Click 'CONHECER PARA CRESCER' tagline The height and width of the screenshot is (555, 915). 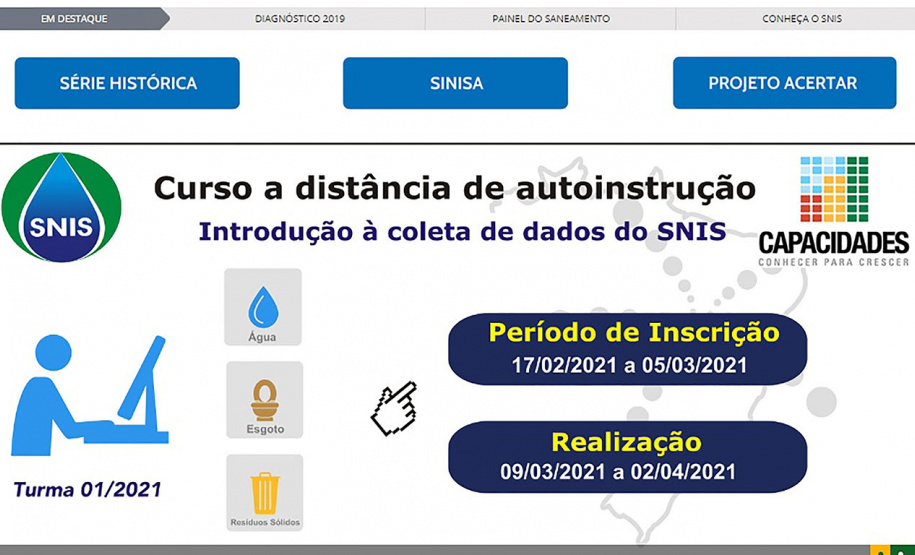(x=833, y=262)
